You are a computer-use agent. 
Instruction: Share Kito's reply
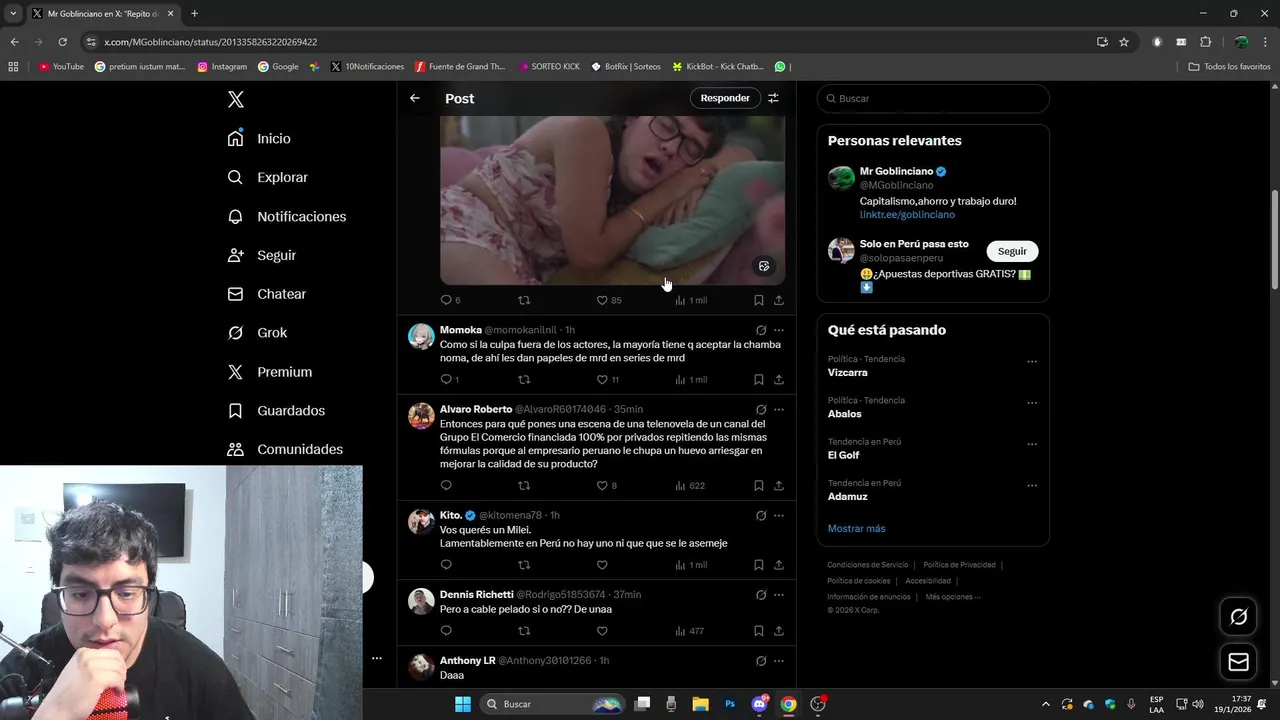pos(779,565)
